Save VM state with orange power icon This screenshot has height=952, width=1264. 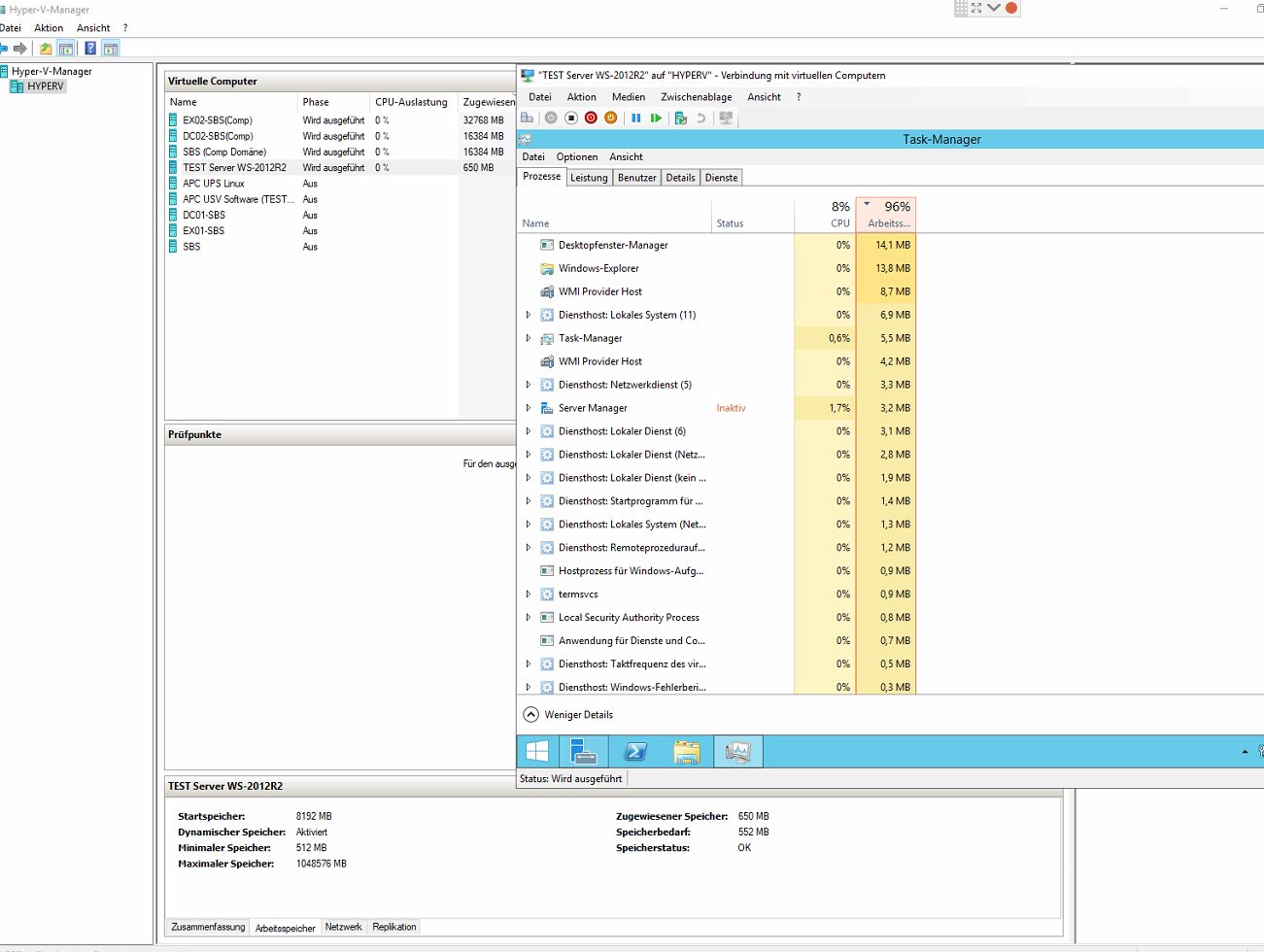[611, 118]
